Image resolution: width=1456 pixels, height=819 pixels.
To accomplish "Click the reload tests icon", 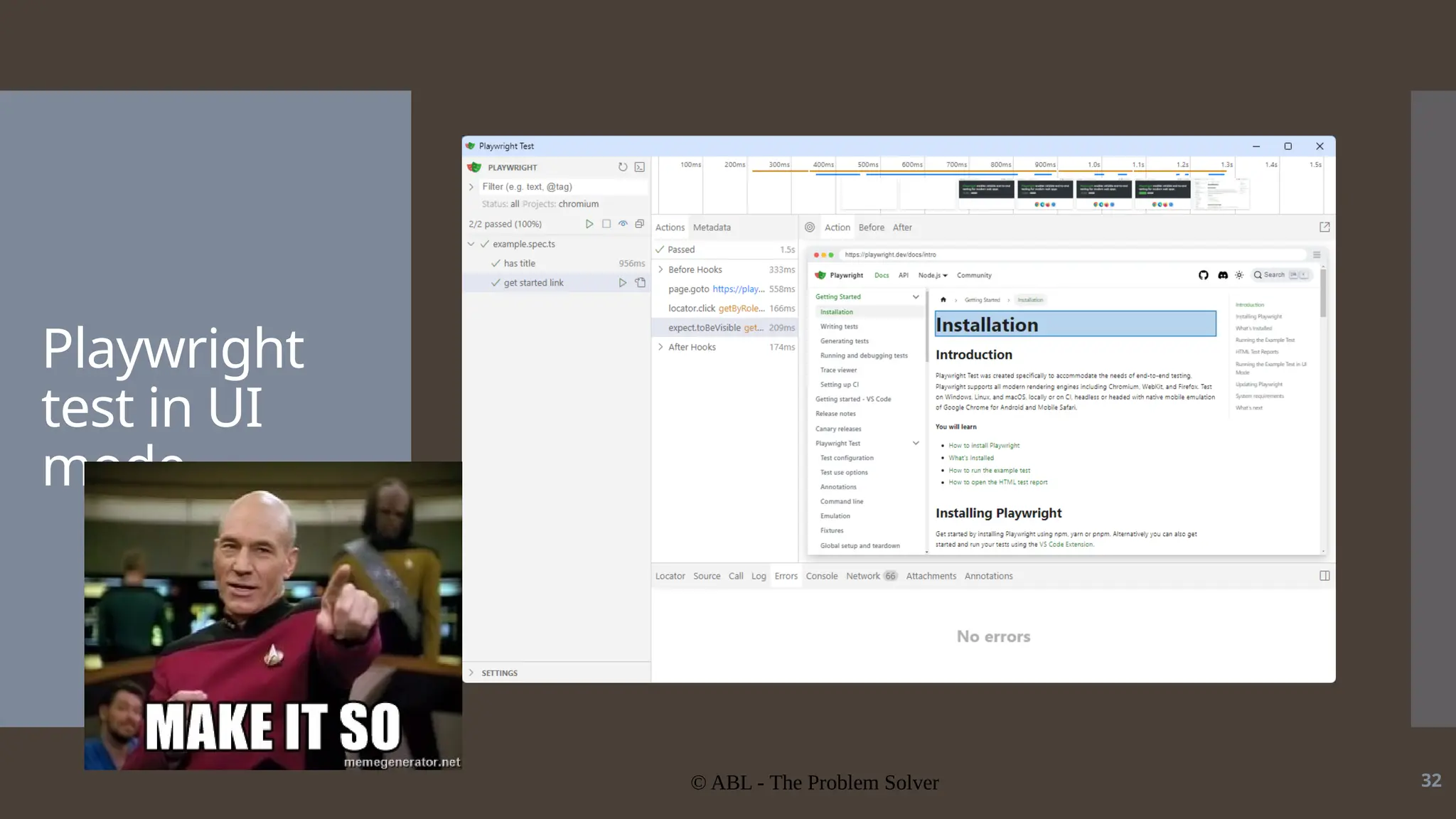I will [x=622, y=167].
